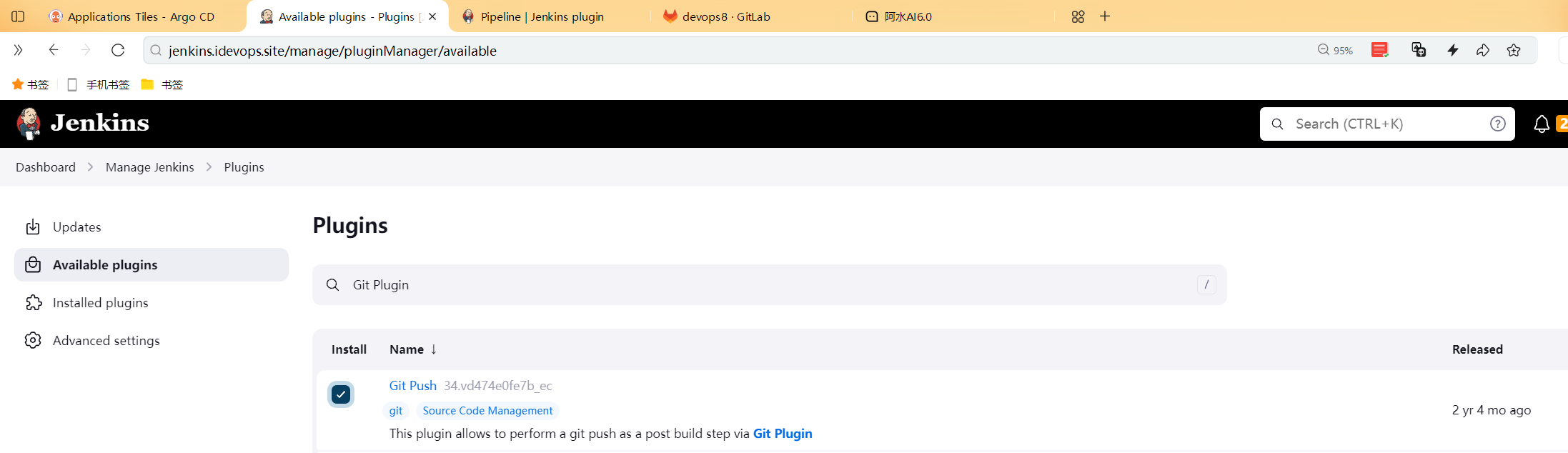The image size is (1568, 453).
Task: Click the git label tag
Action: point(396,411)
